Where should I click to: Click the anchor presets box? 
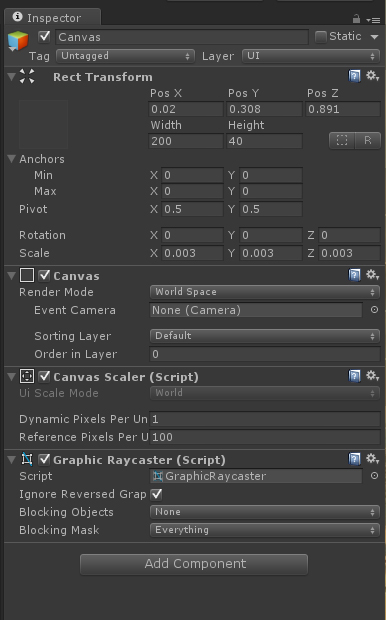44,124
